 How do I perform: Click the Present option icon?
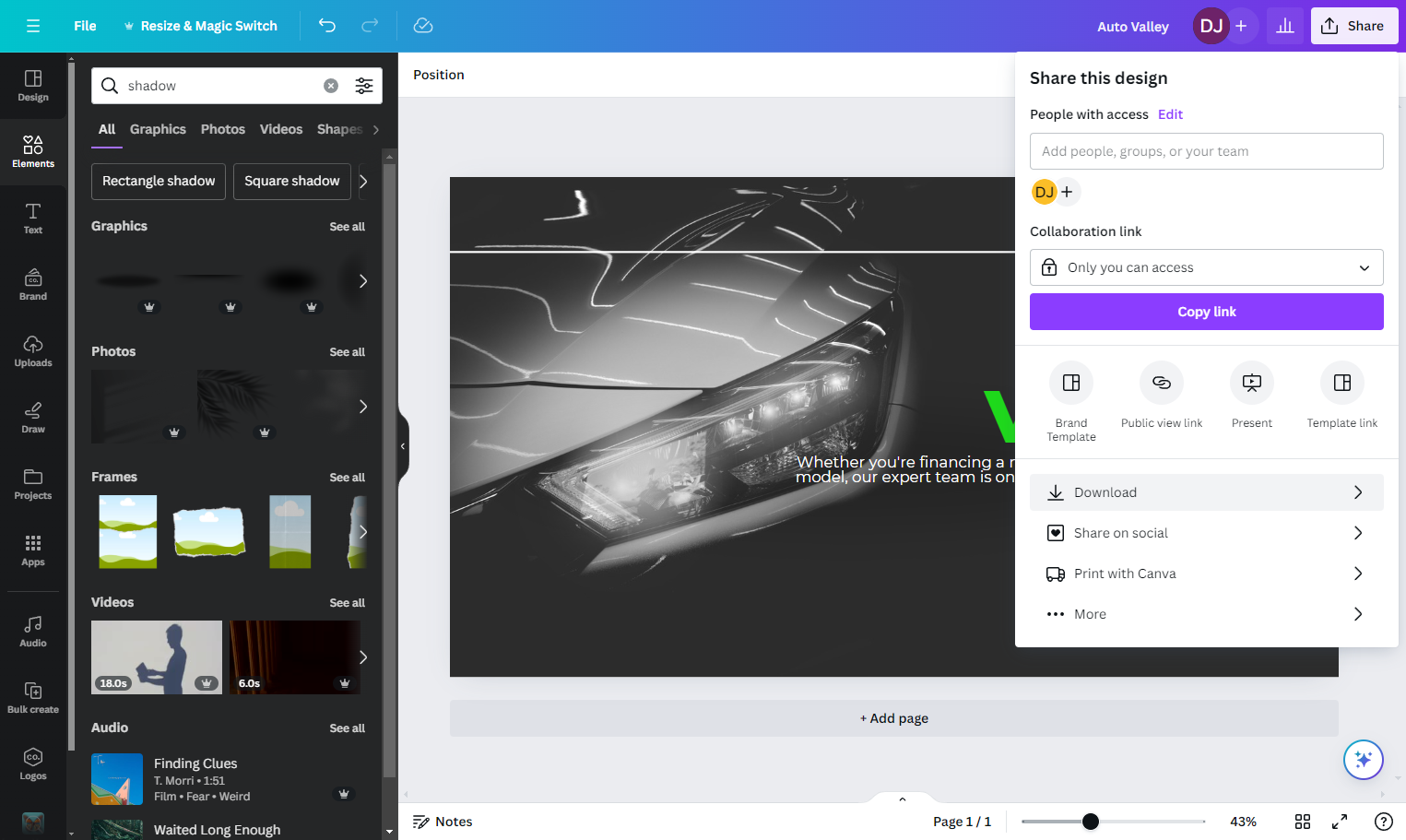point(1252,383)
